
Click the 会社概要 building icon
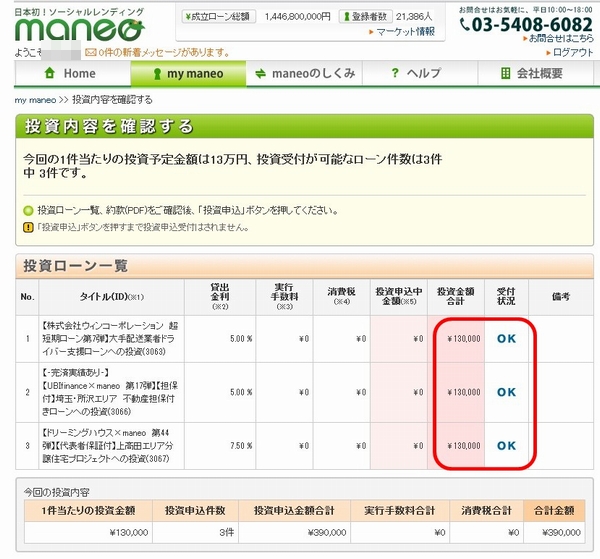[505, 73]
